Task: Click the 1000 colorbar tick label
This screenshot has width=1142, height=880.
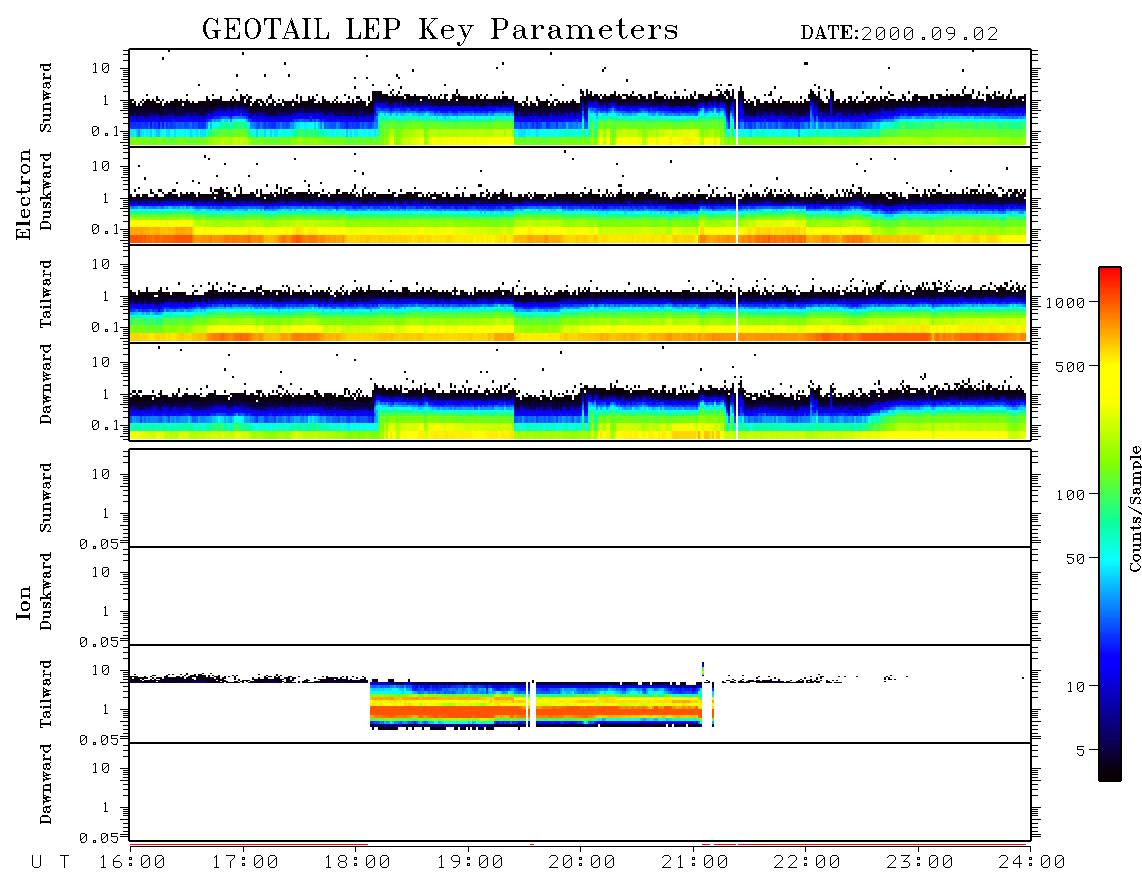Action: coord(1066,303)
